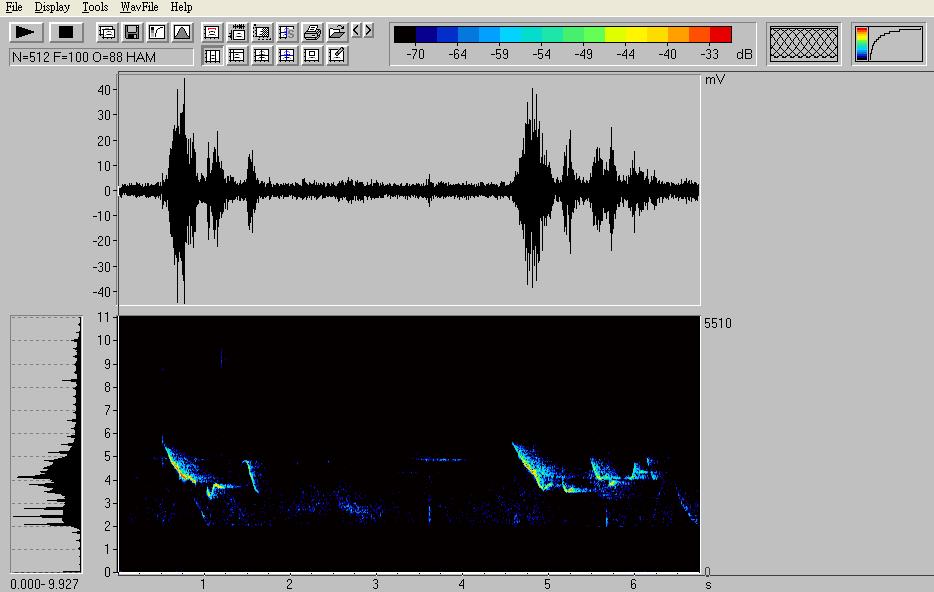Click the printer icon
This screenshot has height=592, width=934.
coord(312,33)
